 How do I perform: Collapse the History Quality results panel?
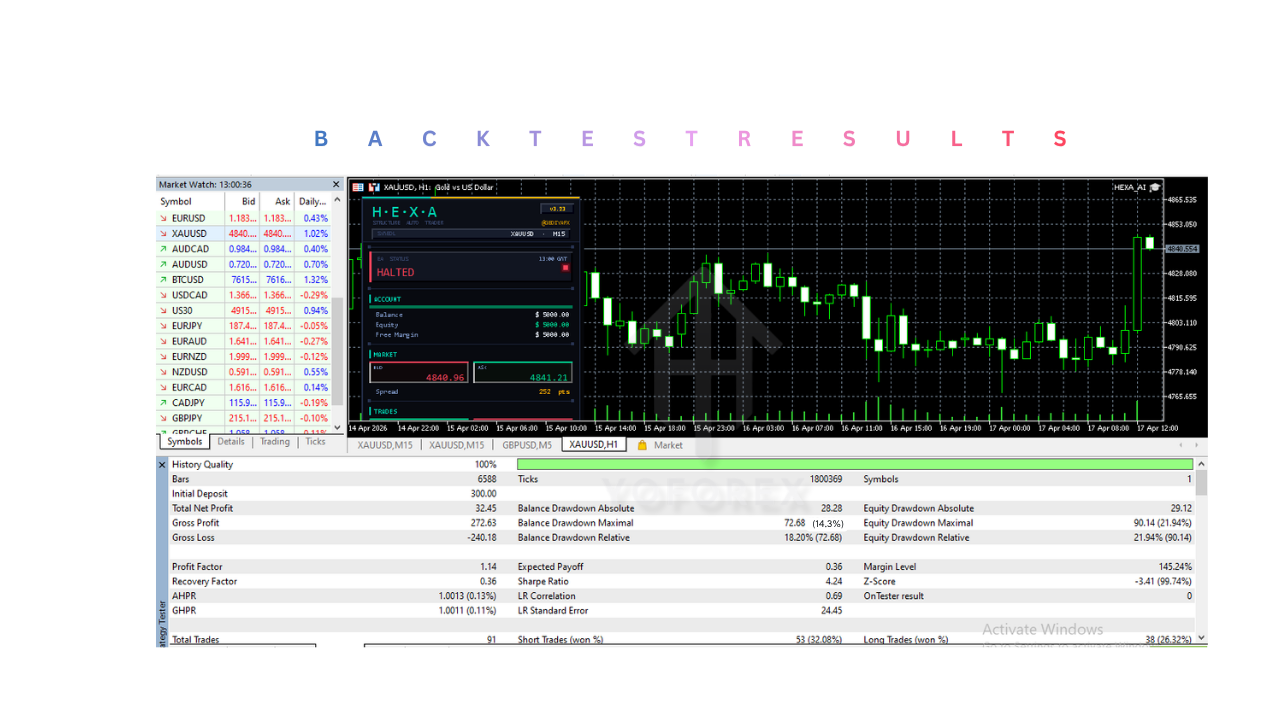162,464
